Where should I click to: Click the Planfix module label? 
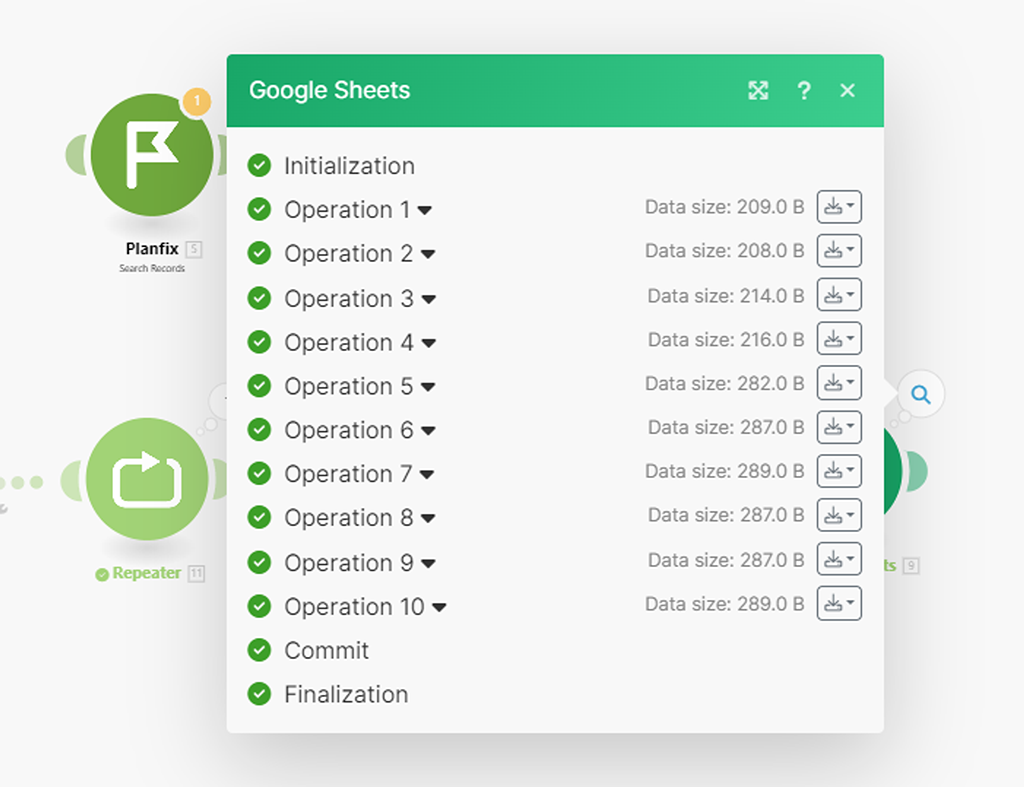point(152,249)
